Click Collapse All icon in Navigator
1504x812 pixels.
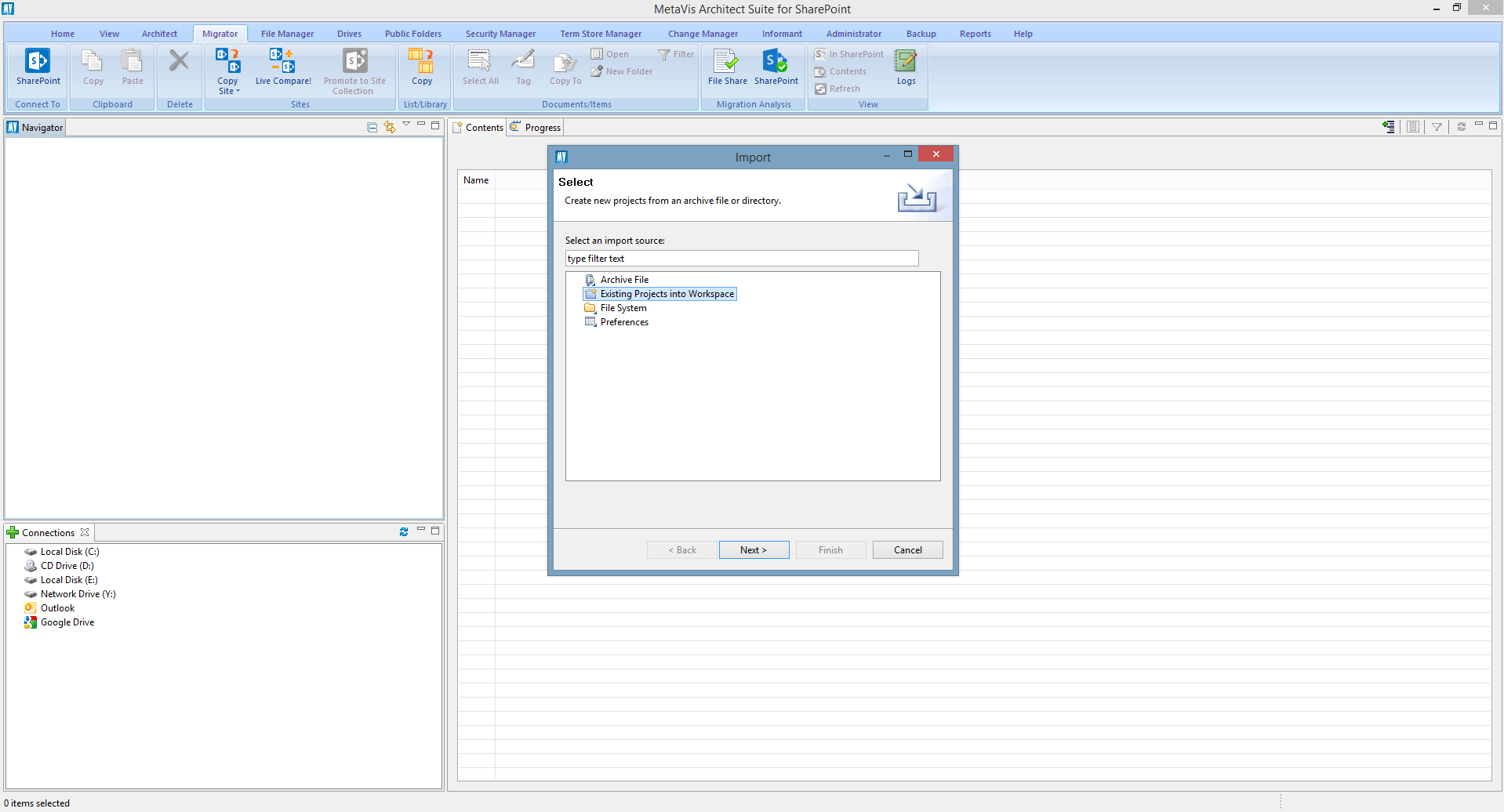tap(372, 127)
